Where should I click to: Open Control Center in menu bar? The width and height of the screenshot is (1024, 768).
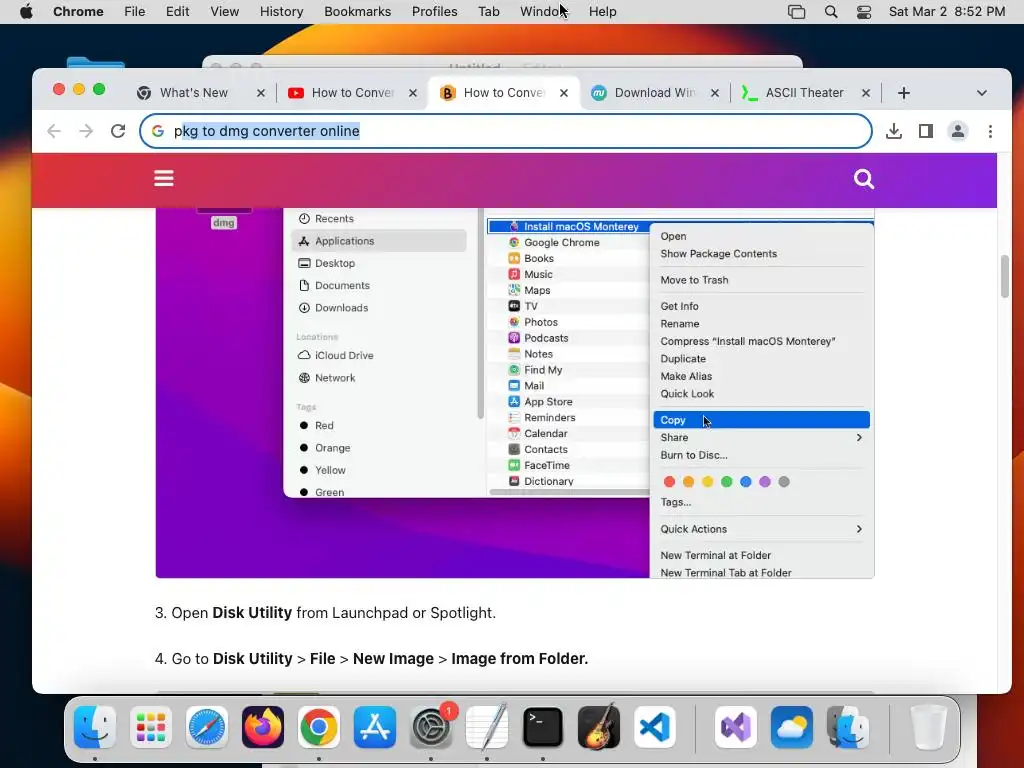point(864,12)
